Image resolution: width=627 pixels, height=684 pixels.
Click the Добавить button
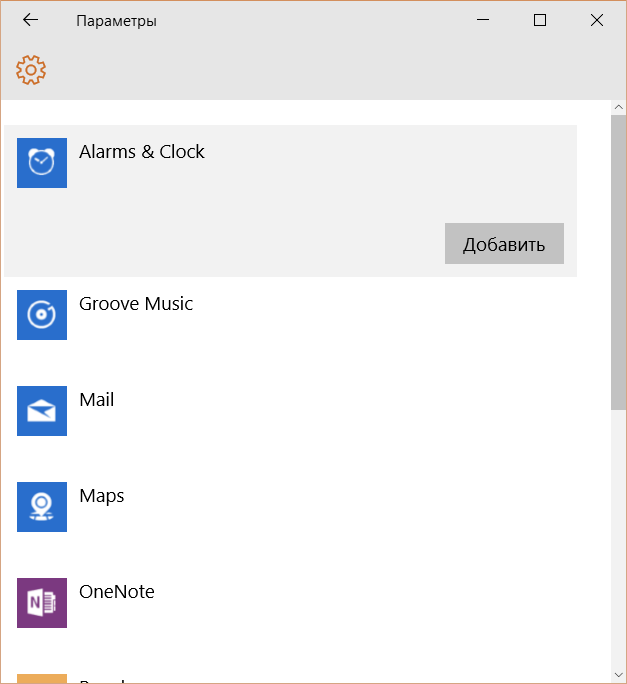504,243
